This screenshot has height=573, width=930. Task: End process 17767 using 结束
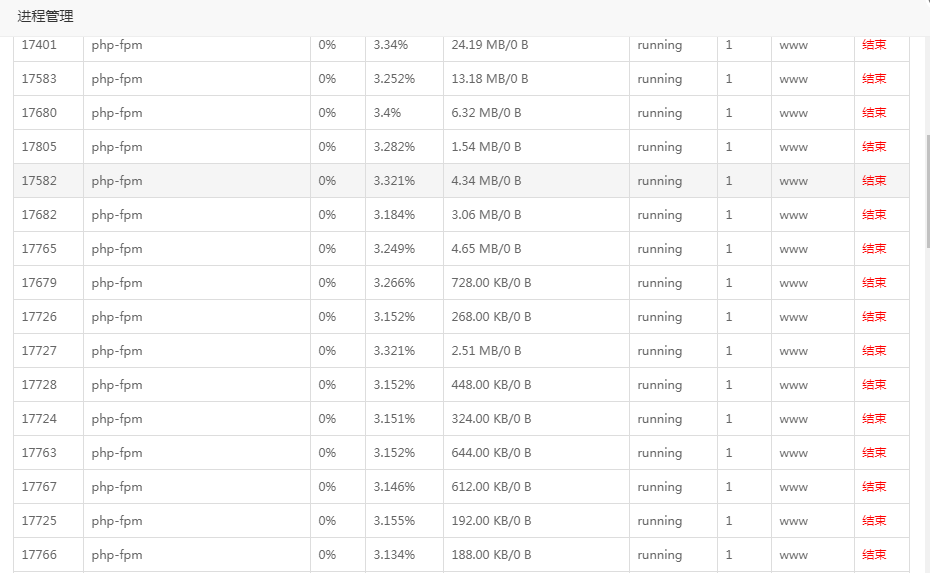click(x=874, y=486)
